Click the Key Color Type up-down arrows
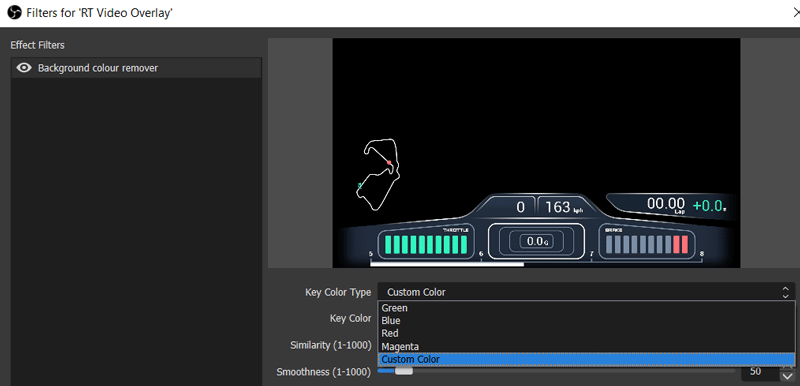Screen dimensions: 800x386 (x=786, y=292)
